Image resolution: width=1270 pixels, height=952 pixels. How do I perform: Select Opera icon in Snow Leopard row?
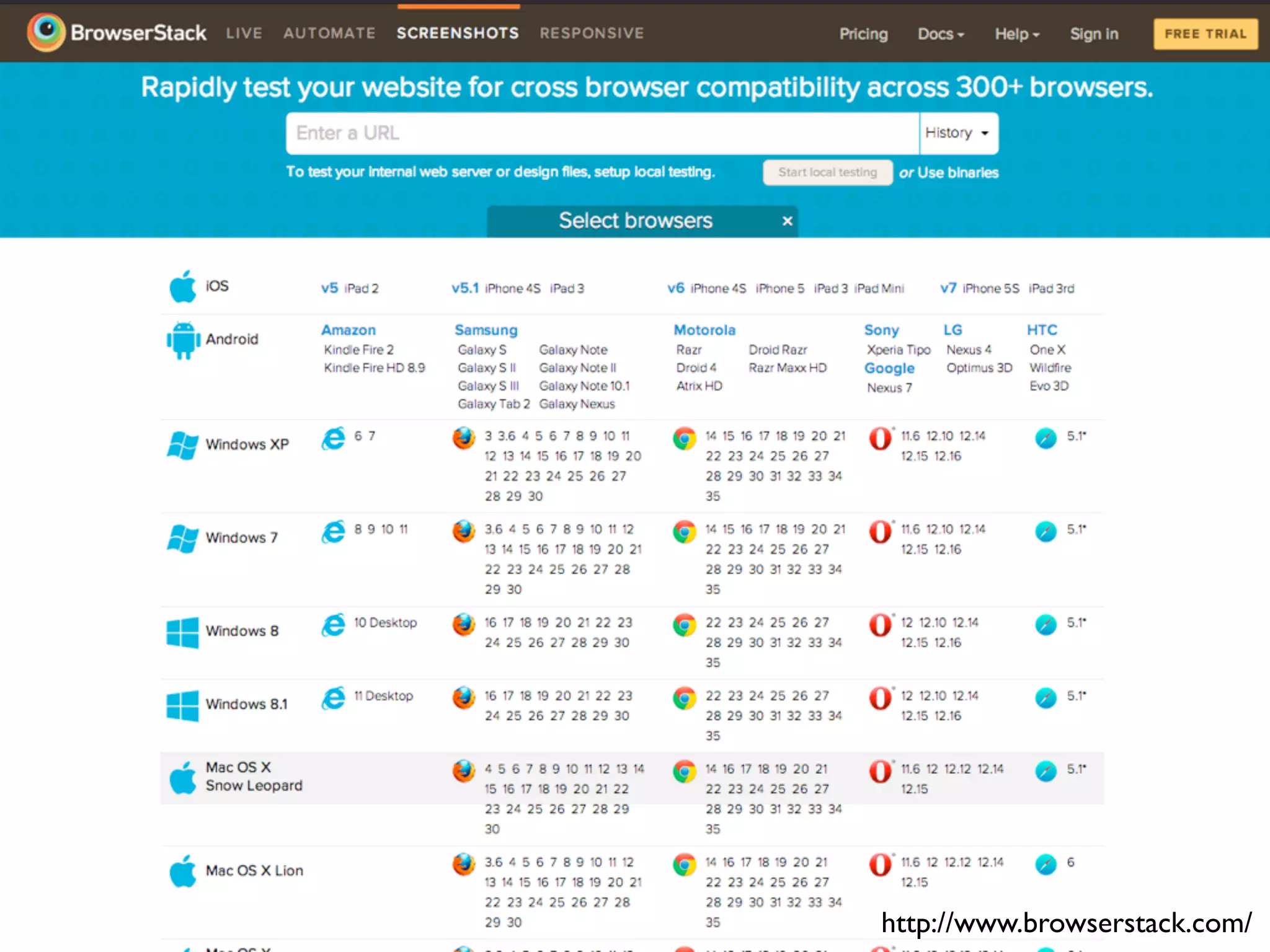880,771
